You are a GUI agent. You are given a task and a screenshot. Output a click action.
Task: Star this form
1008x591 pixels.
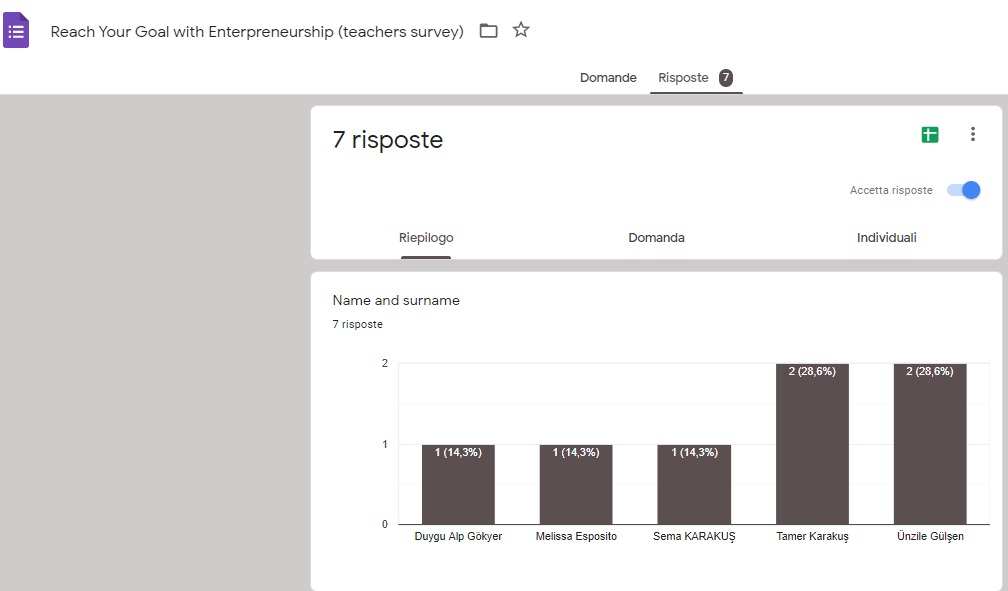click(521, 30)
